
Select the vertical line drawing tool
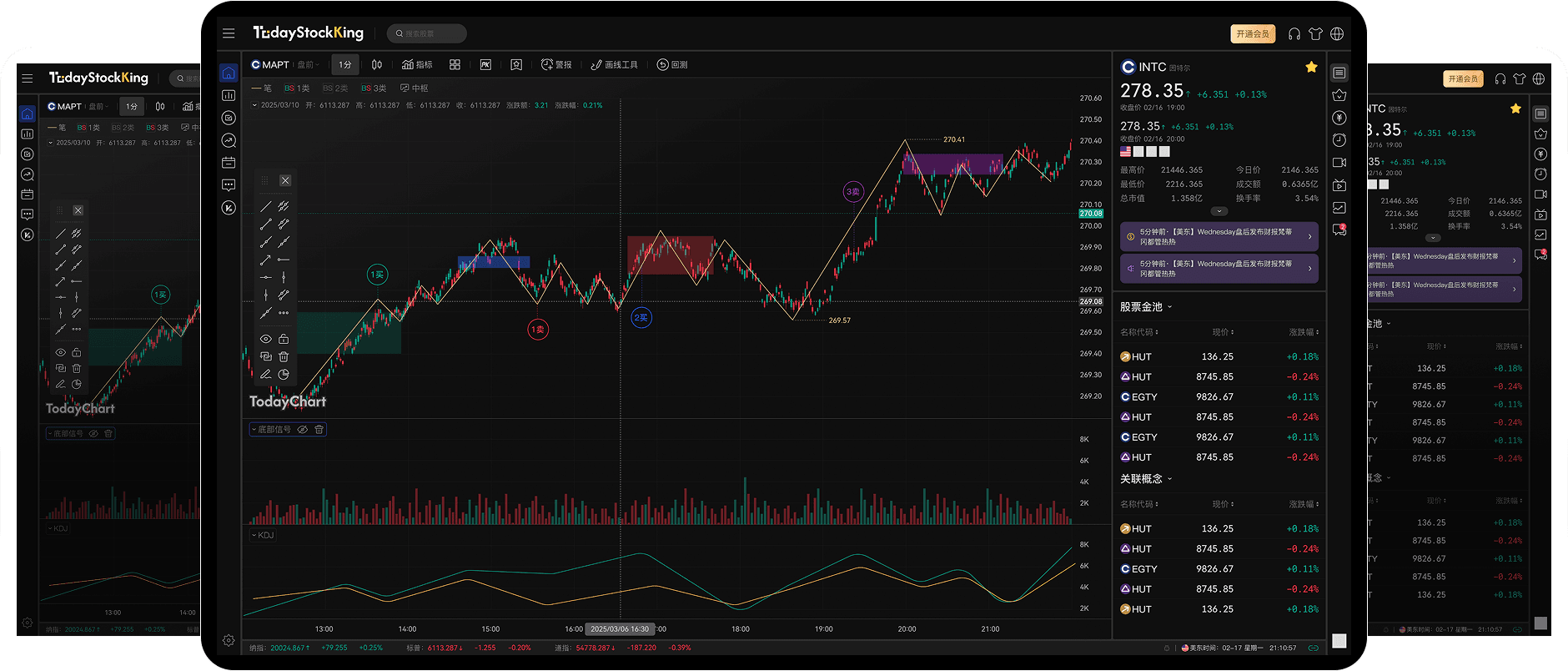pos(284,277)
